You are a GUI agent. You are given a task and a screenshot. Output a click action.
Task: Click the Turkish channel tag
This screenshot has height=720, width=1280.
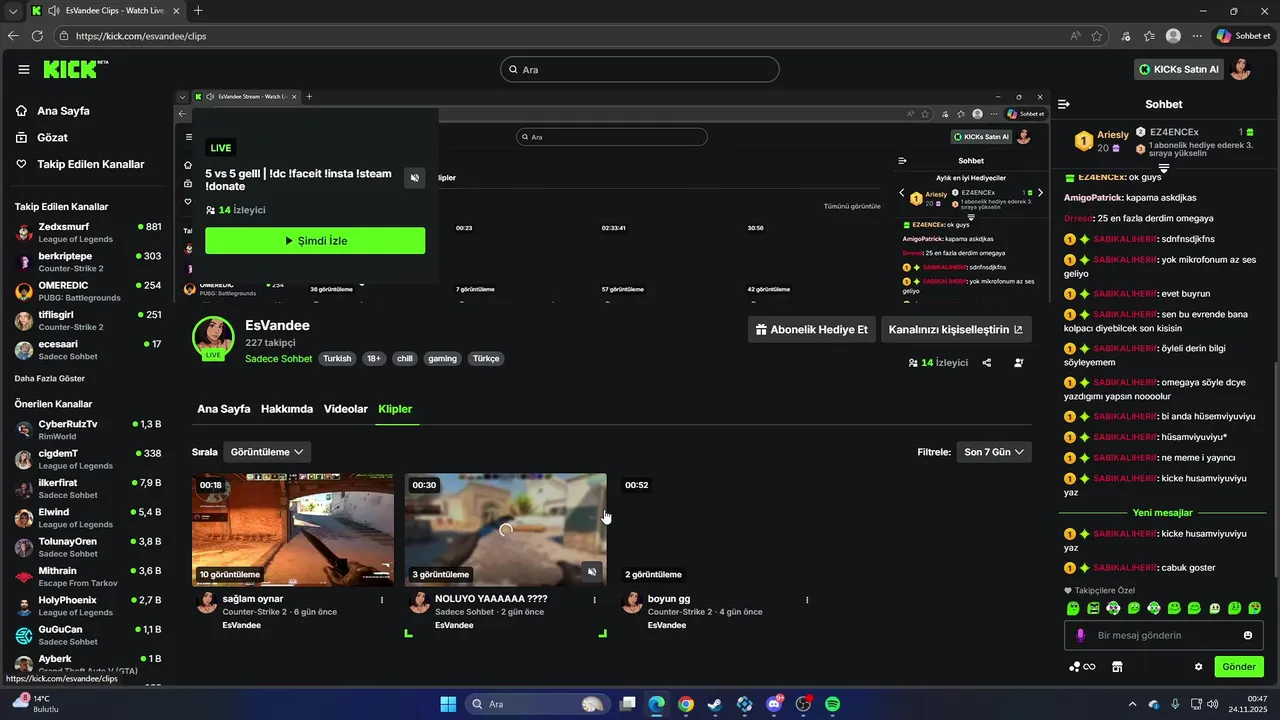click(337, 358)
